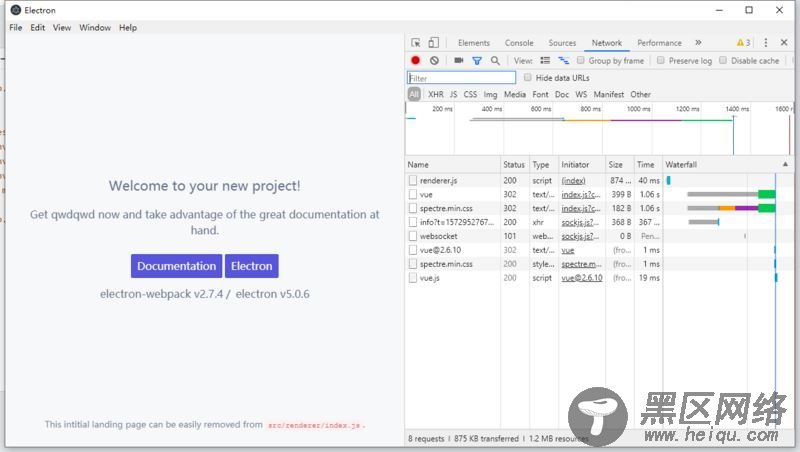This screenshot has height=452, width=800.
Task: Open network search with magnifier icon
Action: click(x=495, y=60)
